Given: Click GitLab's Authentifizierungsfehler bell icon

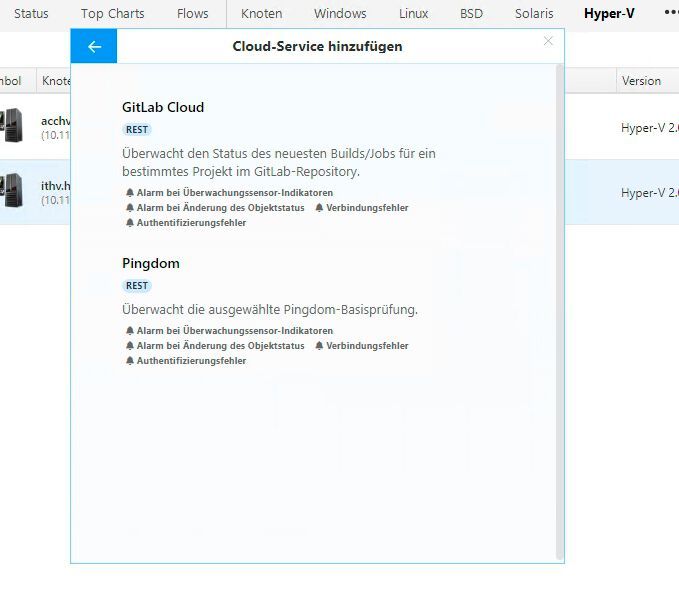Looking at the screenshot, I should (129, 223).
